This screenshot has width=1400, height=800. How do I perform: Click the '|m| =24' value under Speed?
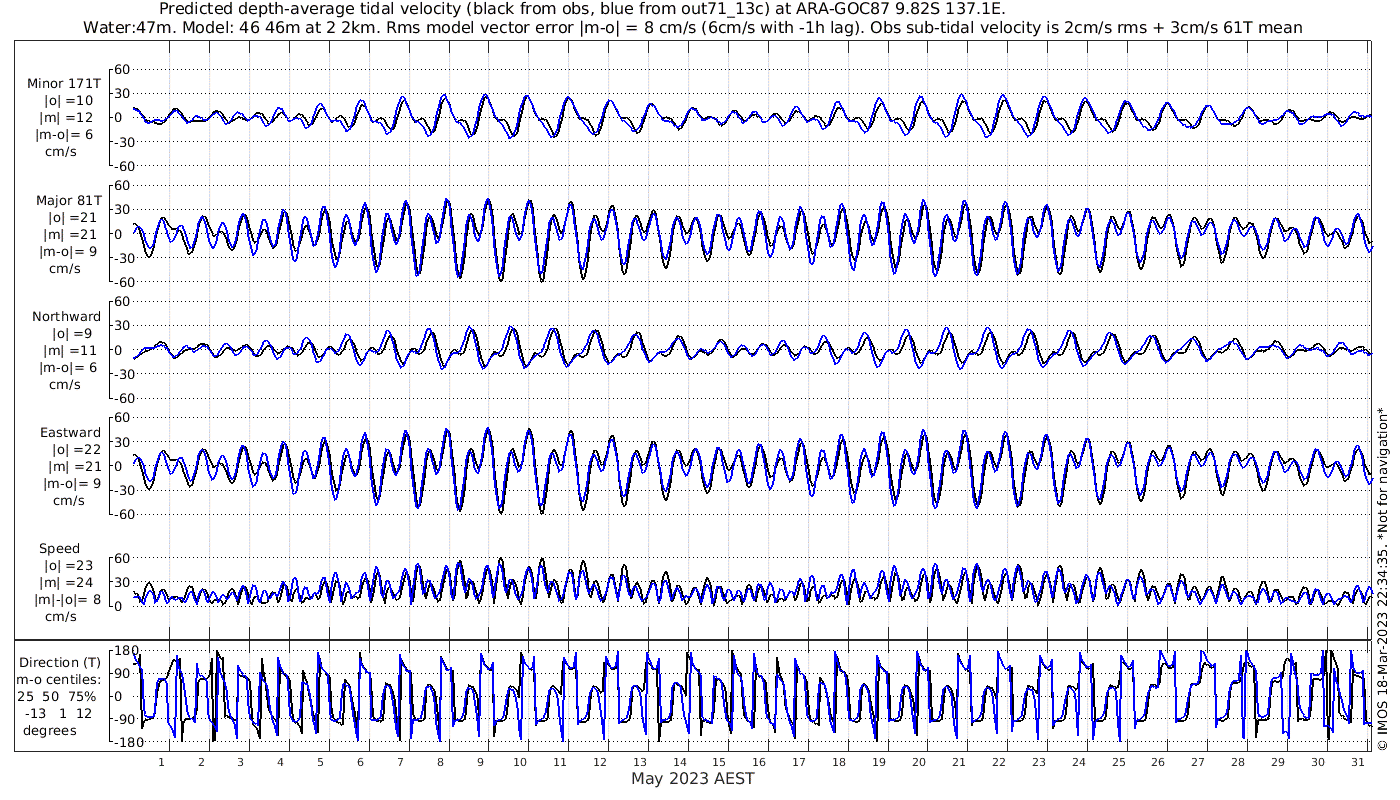69,582
